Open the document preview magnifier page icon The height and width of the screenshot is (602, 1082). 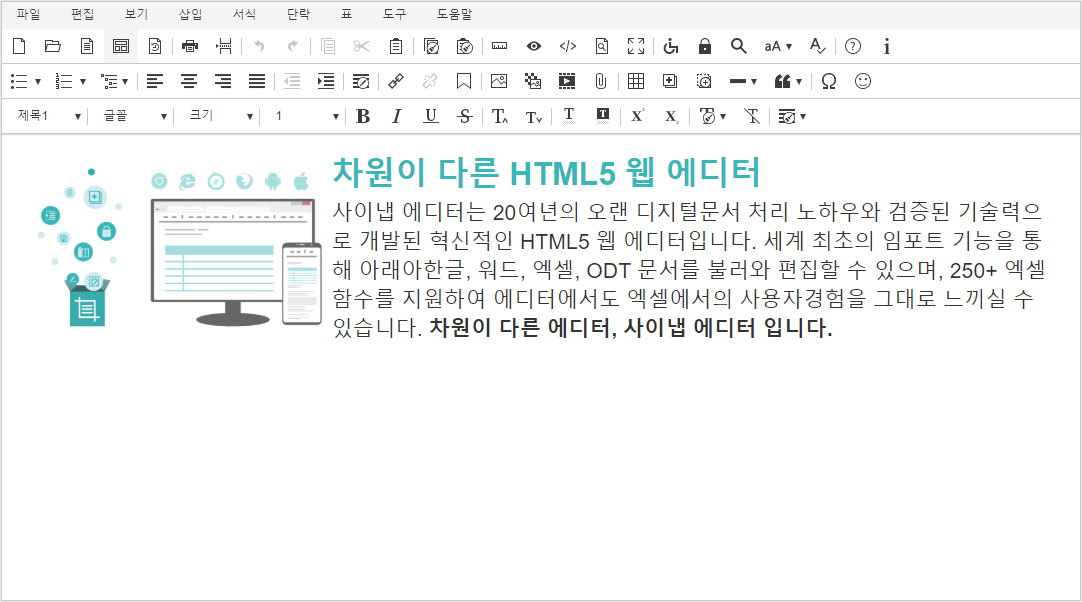602,46
